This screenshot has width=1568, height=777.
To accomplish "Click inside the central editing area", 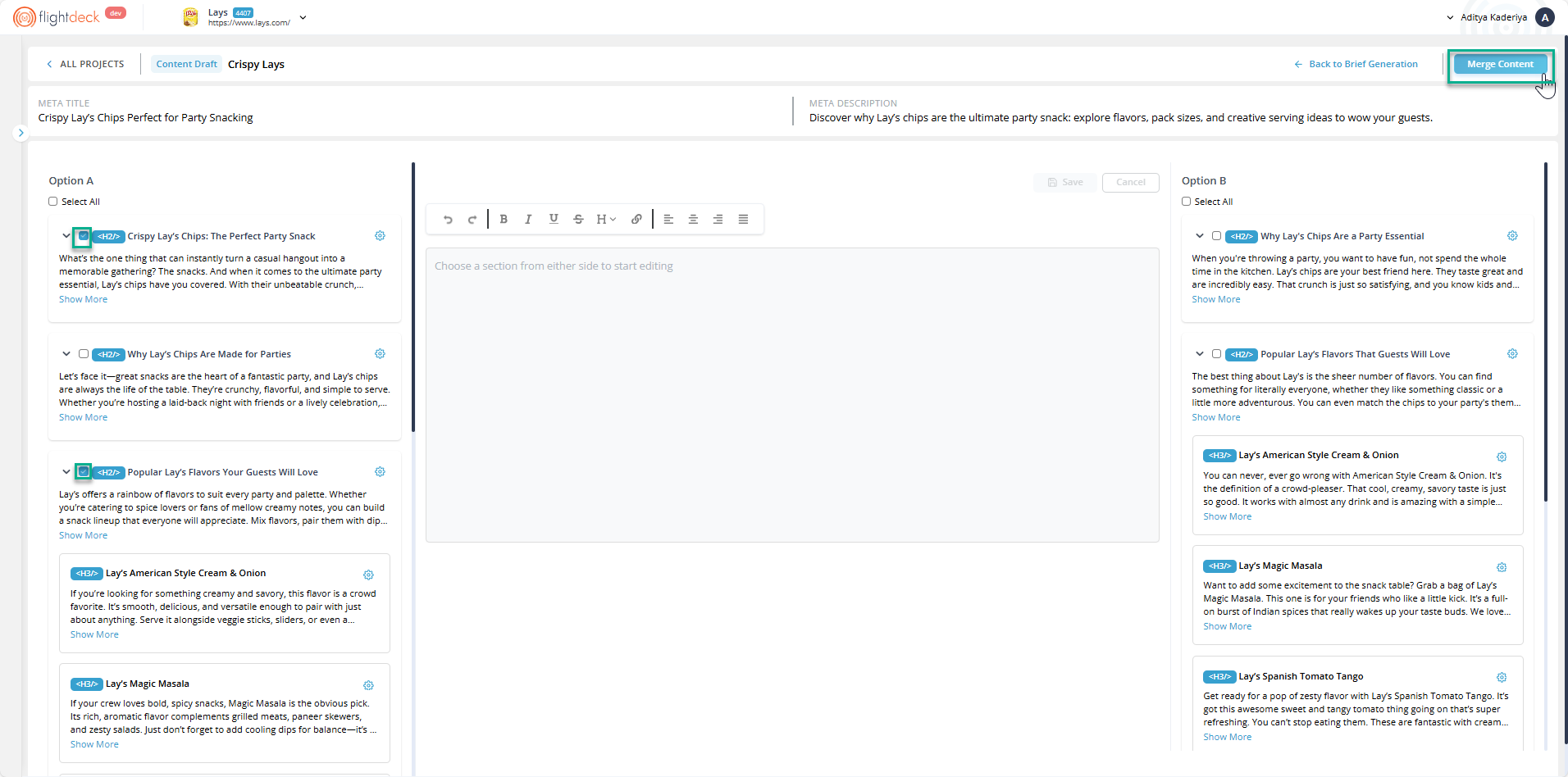I will tap(792, 395).
